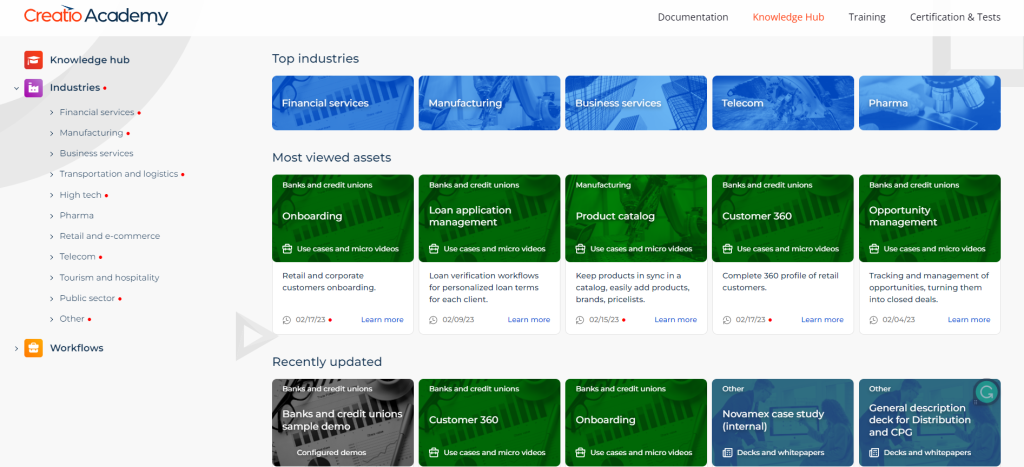This screenshot has width=1024, height=467.
Task: Click the Creatio Academy logo
Action: point(96,16)
